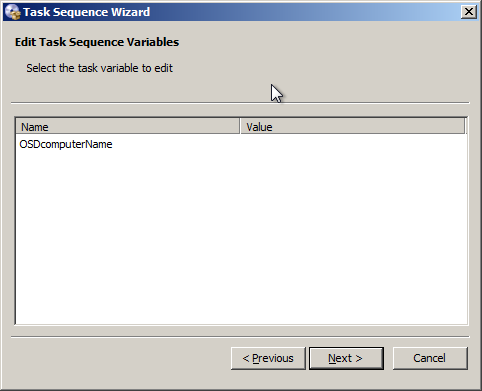Click the gray area left of the Previous button

pyautogui.click(x=120, y=358)
